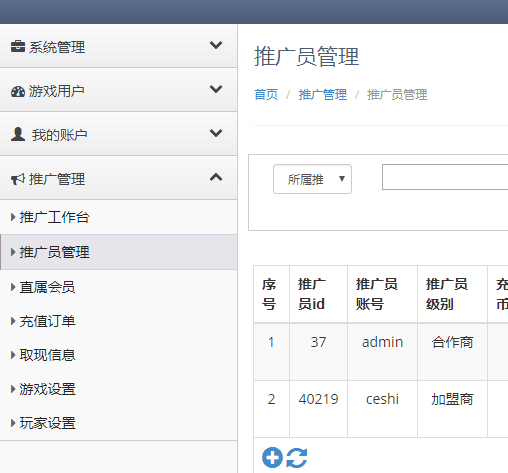
Task: Click the blue plus add-record icon
Action: pos(272,457)
